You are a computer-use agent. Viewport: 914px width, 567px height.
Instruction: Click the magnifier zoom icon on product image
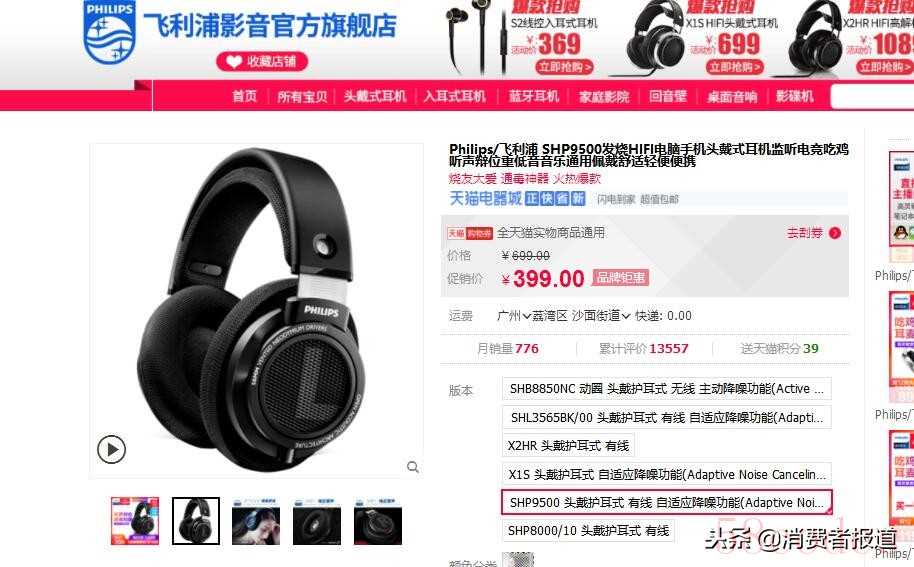pyautogui.click(x=413, y=467)
